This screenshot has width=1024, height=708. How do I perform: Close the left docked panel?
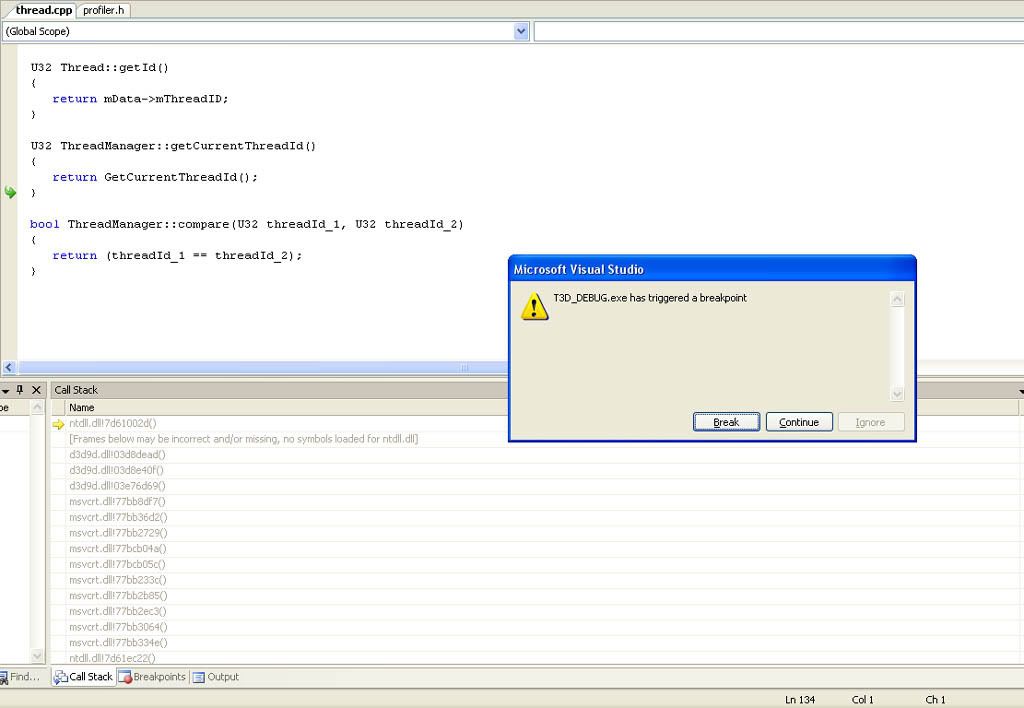[37, 390]
